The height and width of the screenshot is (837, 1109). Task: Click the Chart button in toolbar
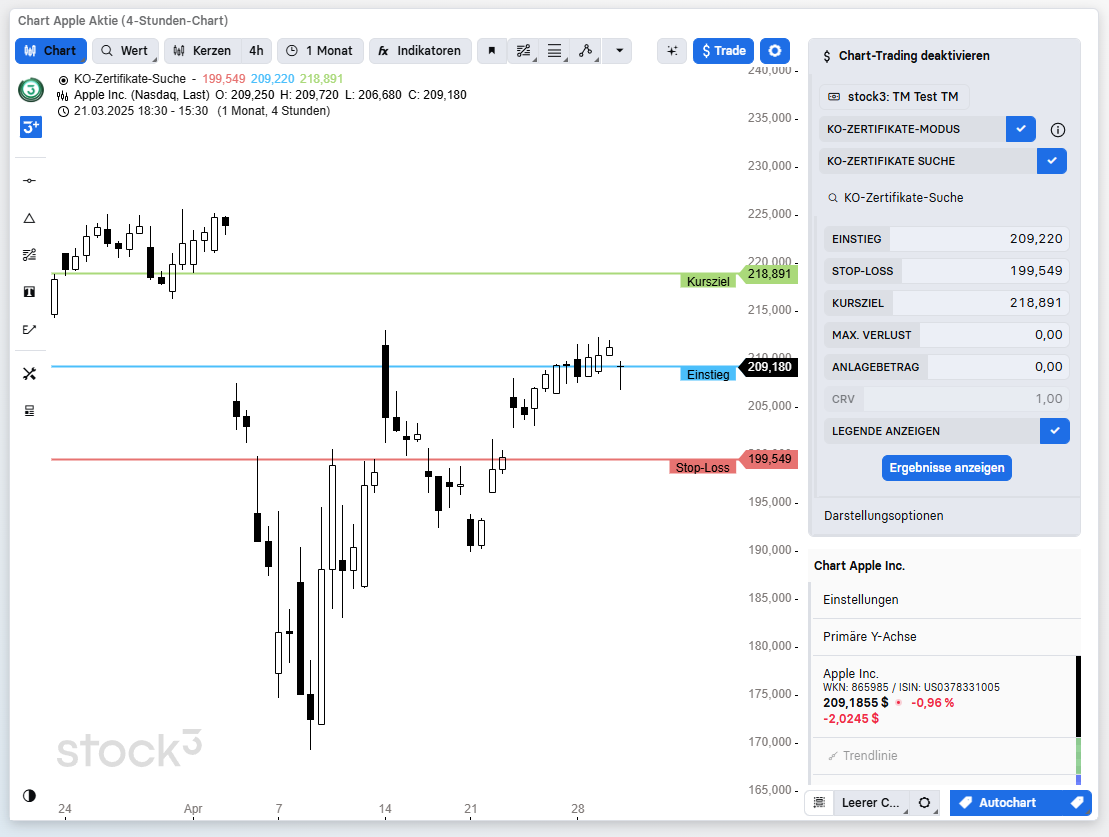[51, 51]
